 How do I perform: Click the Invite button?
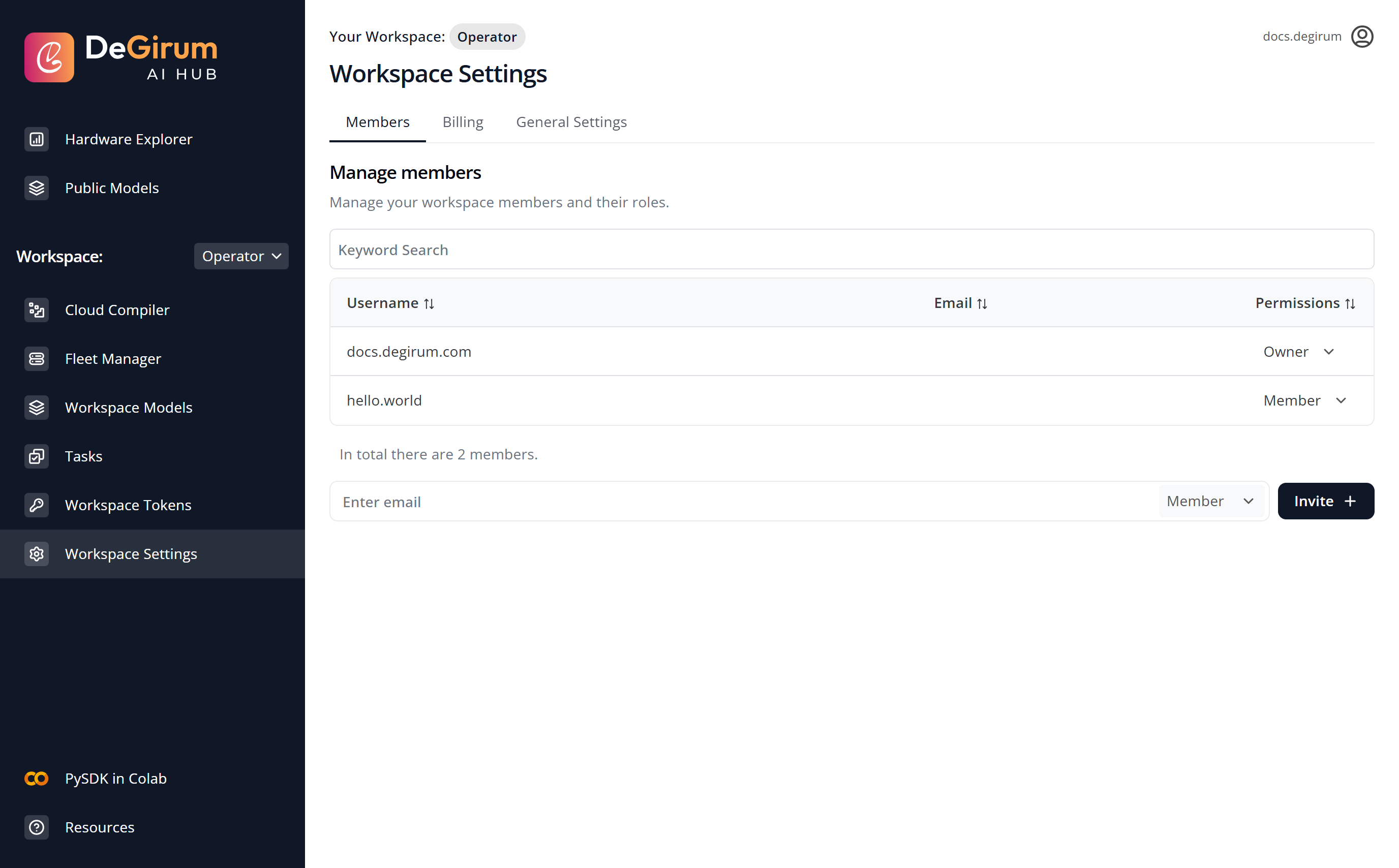point(1325,501)
